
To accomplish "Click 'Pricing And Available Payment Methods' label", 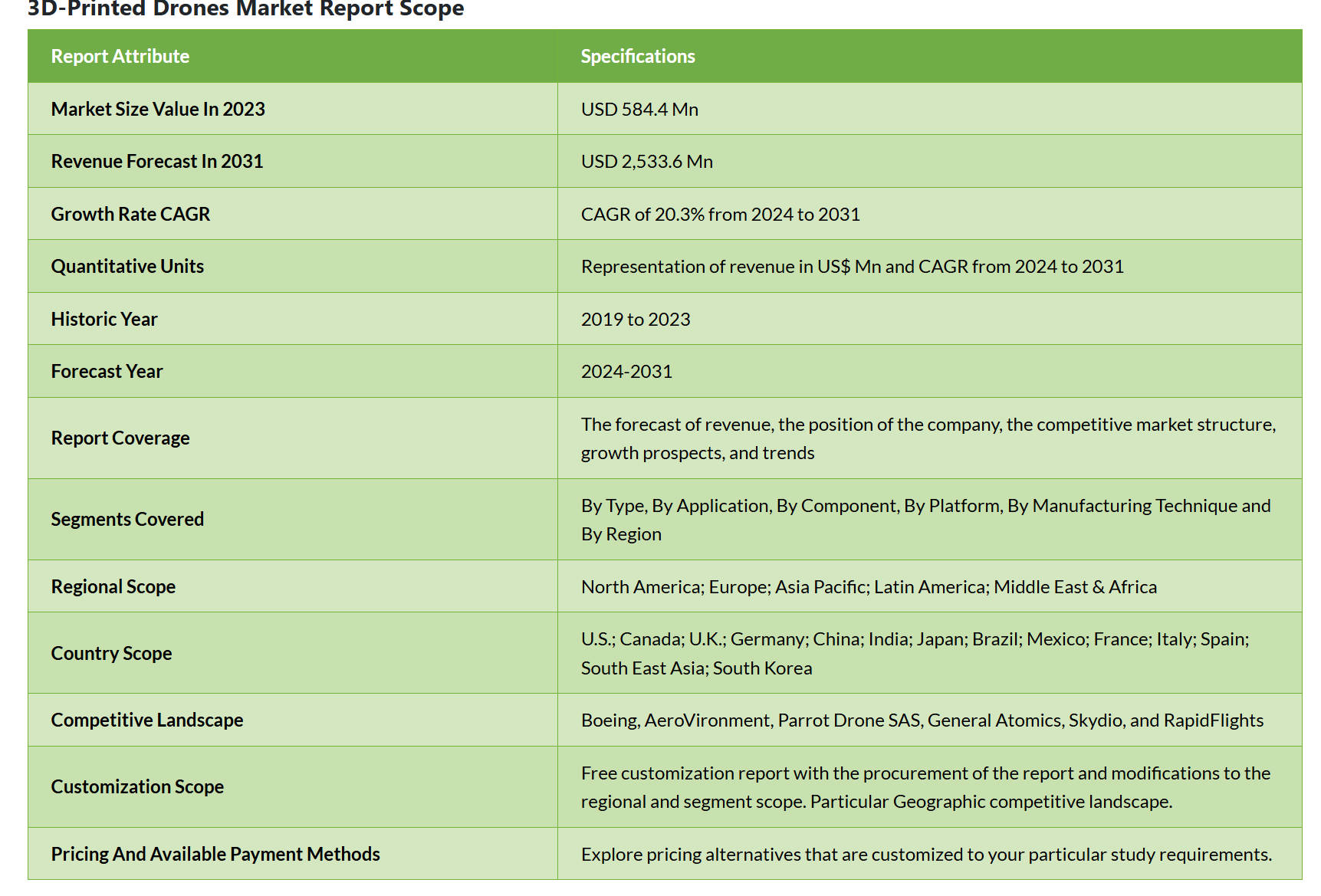I will [215, 855].
